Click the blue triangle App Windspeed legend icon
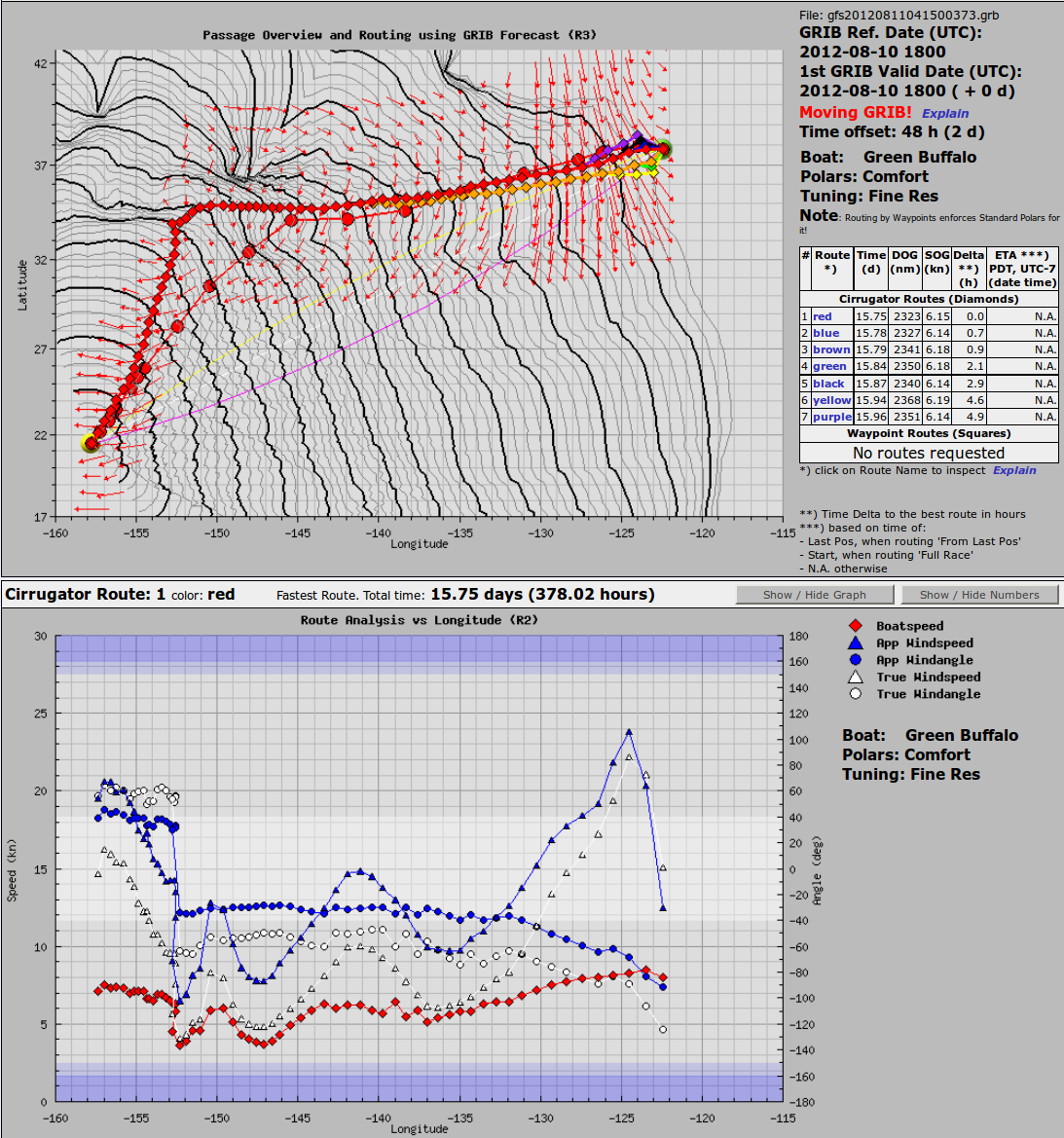Screen dimensions: 1064x1138 click(x=855, y=642)
